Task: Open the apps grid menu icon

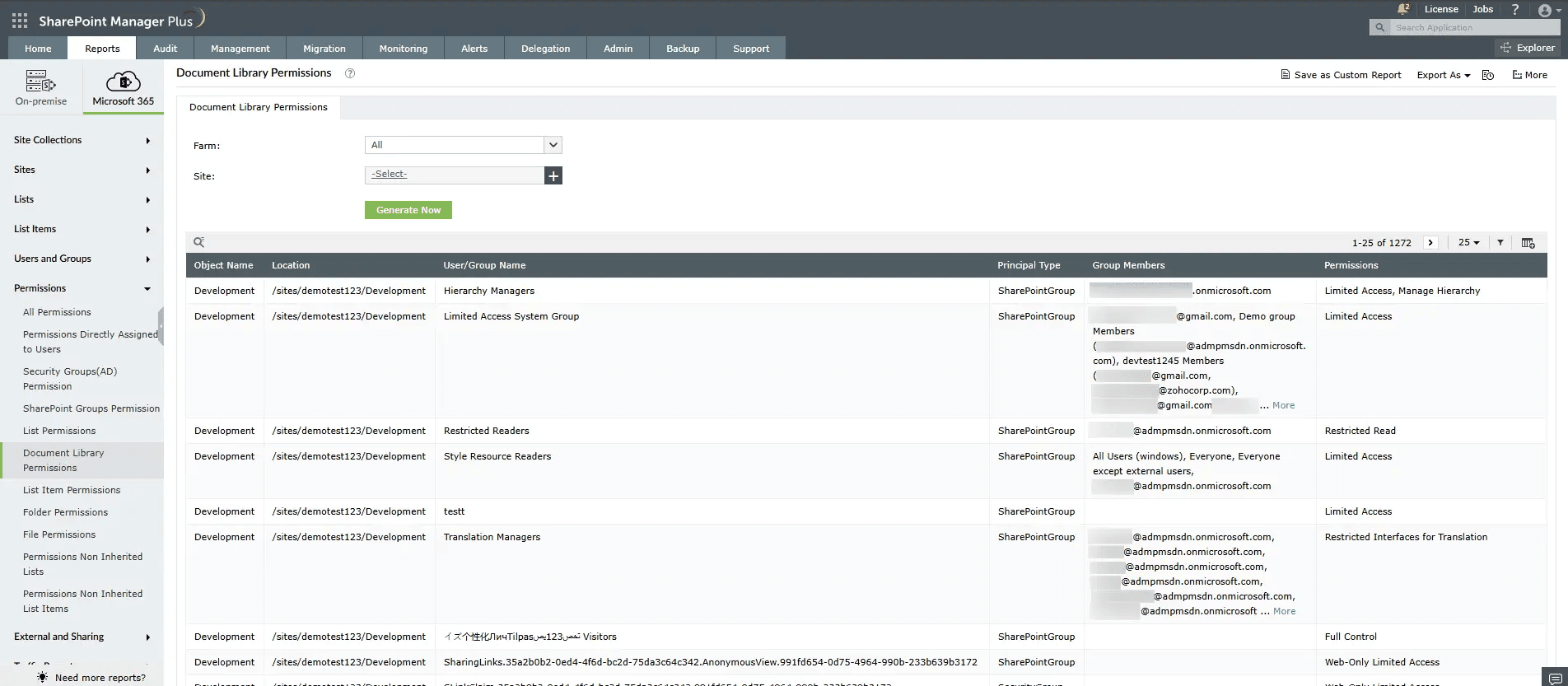Action: tap(20, 21)
